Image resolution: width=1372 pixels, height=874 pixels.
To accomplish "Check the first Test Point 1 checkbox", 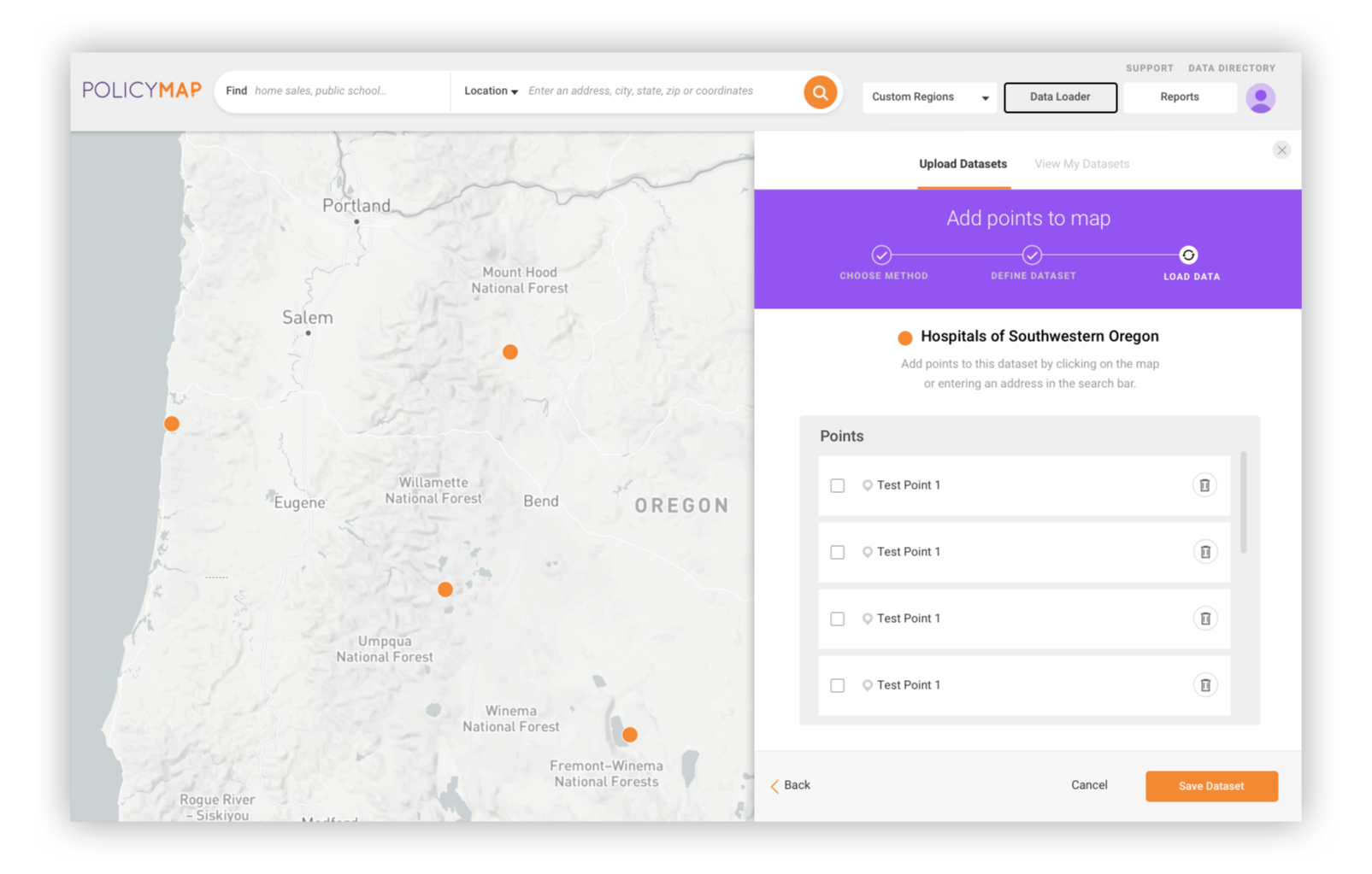I will 838,485.
